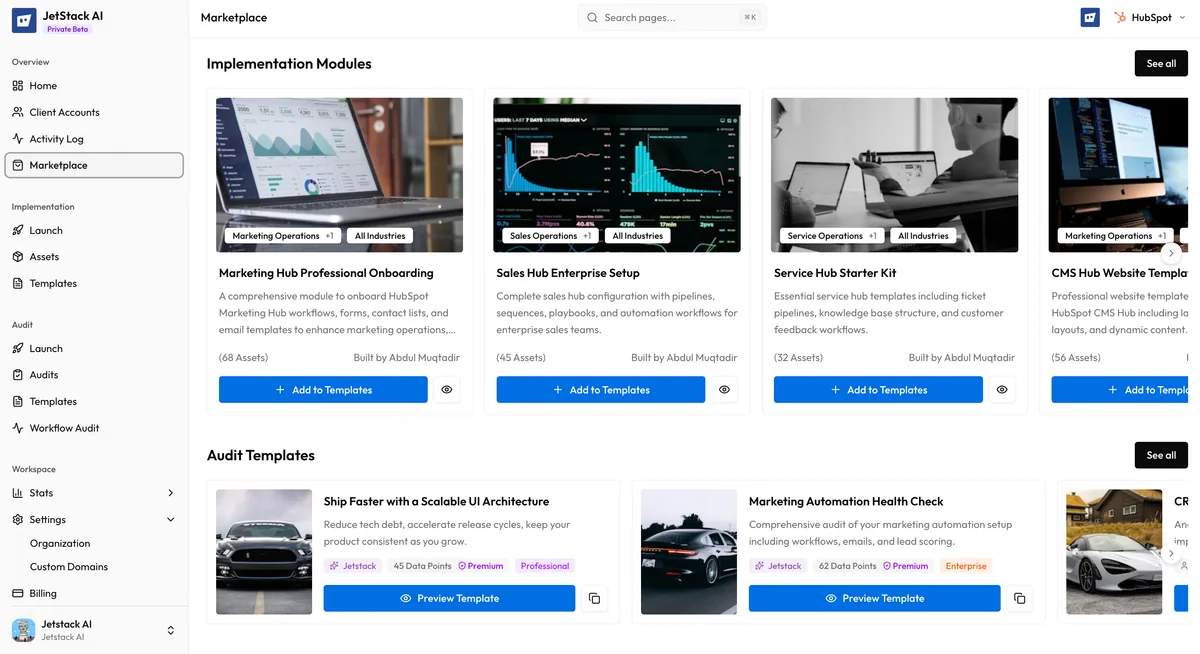
Task: Show preview of Service Hub Starter Kit
Action: pyautogui.click(x=1002, y=389)
